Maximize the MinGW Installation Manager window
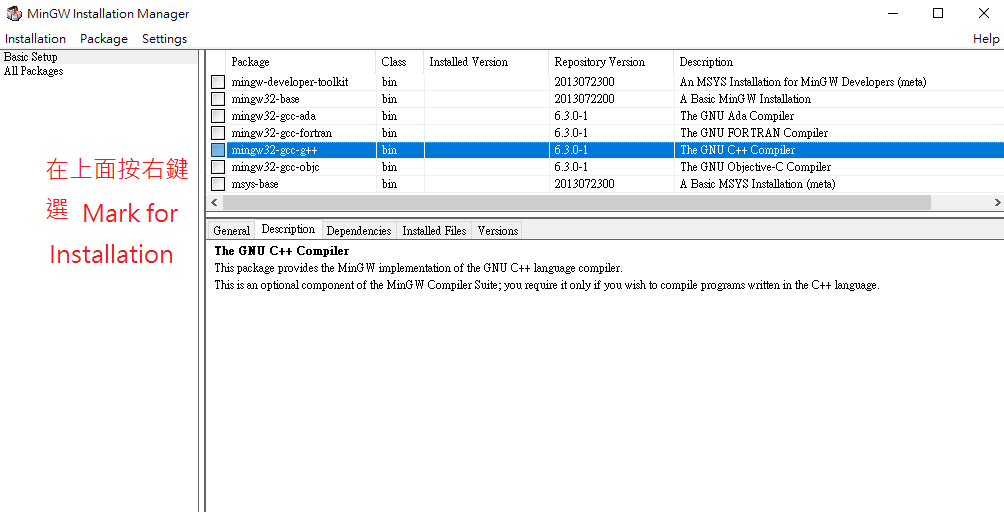1004x512 pixels. point(938,13)
